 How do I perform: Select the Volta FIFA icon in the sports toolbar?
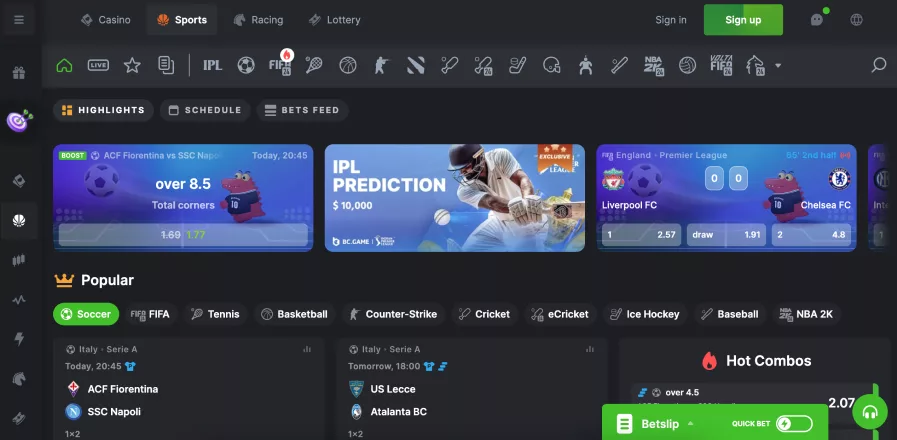721,65
